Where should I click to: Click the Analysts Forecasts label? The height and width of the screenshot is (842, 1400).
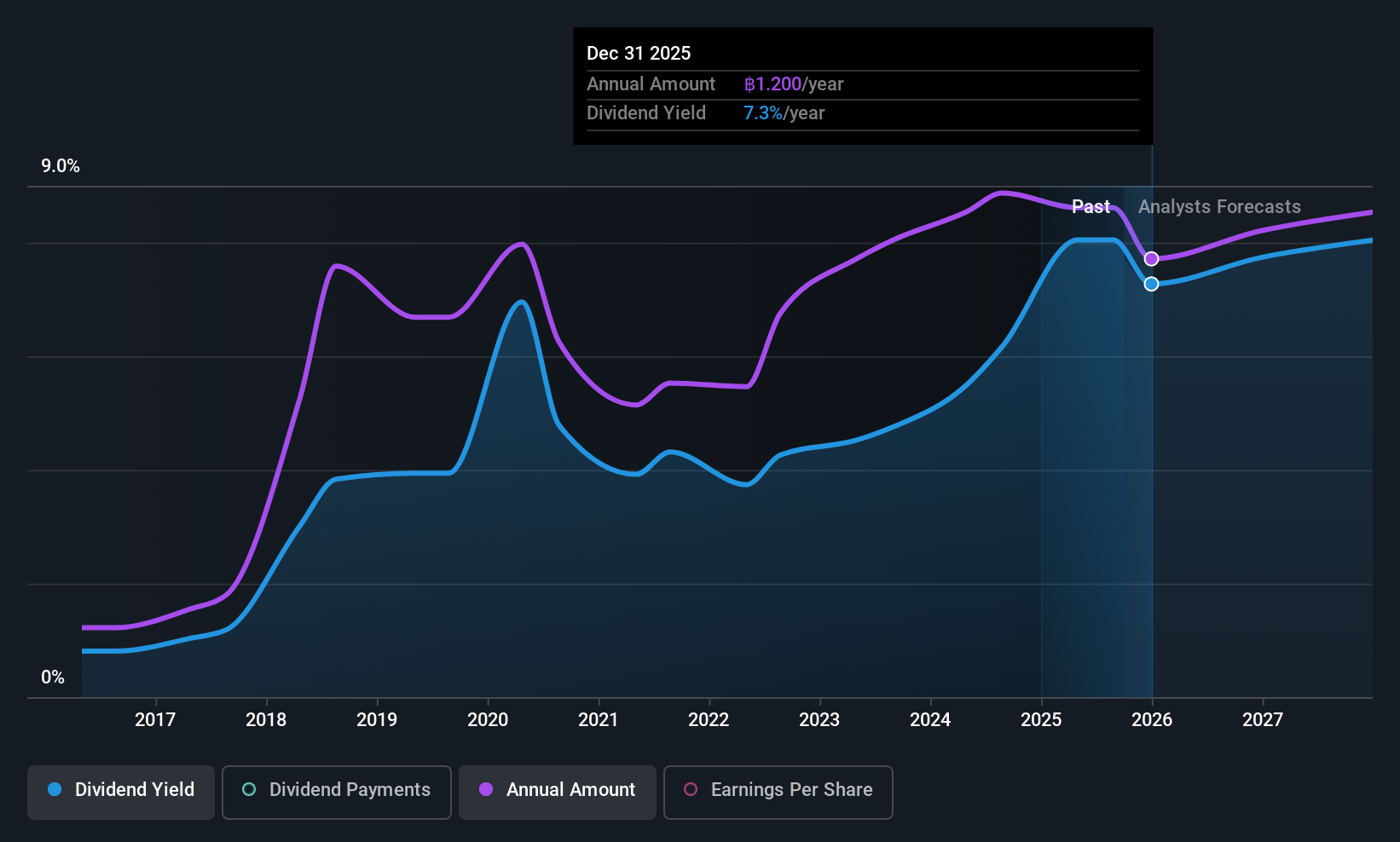tap(1219, 206)
